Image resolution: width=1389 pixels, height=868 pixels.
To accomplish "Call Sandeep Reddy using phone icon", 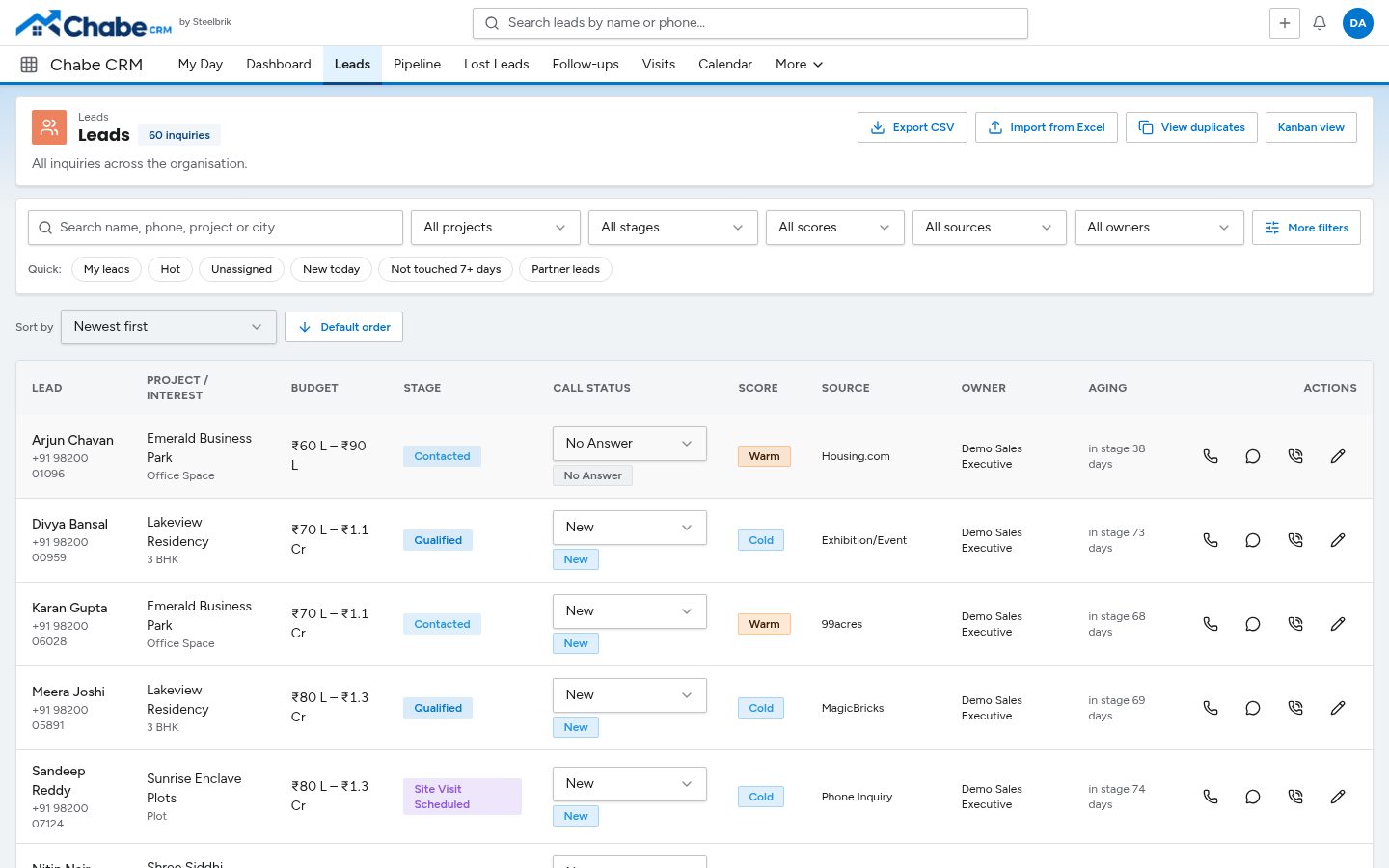I will coord(1211,797).
